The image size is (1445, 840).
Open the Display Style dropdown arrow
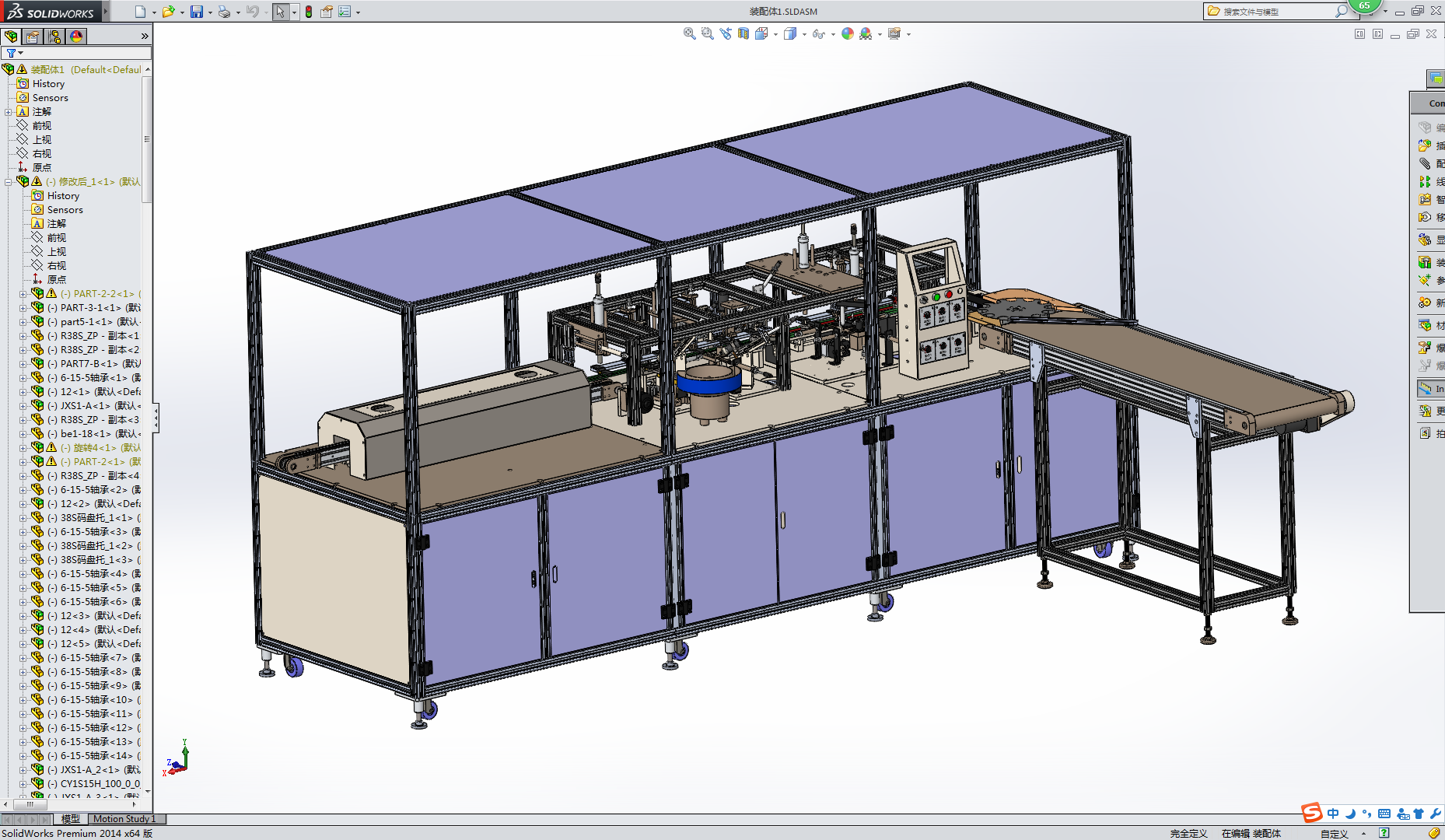[x=804, y=34]
